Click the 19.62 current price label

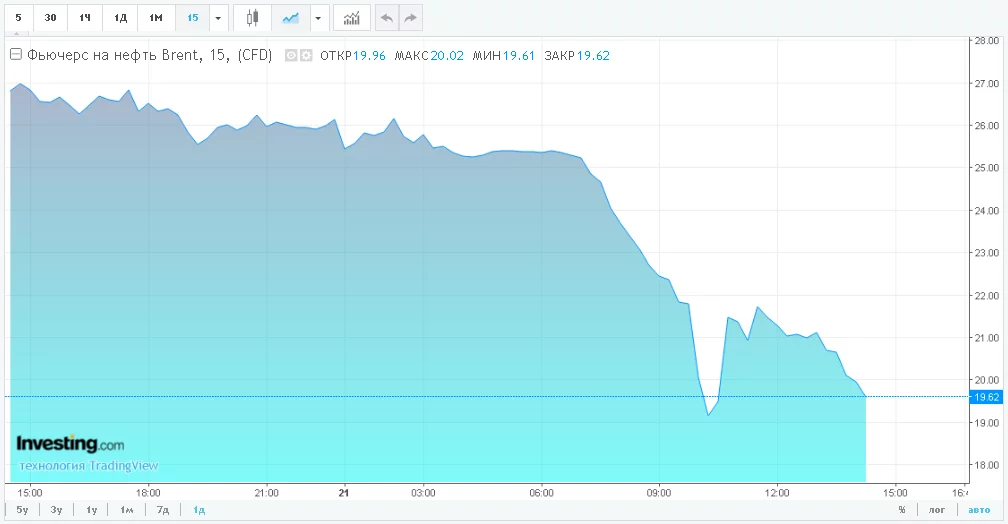[986, 397]
